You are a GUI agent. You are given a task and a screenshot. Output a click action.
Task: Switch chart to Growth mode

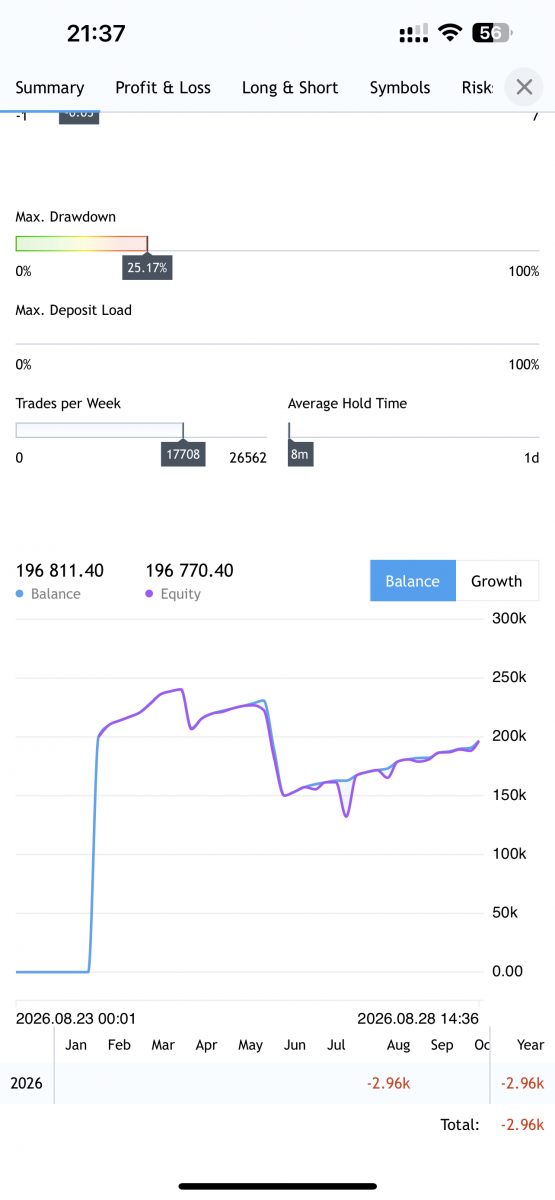coord(497,581)
